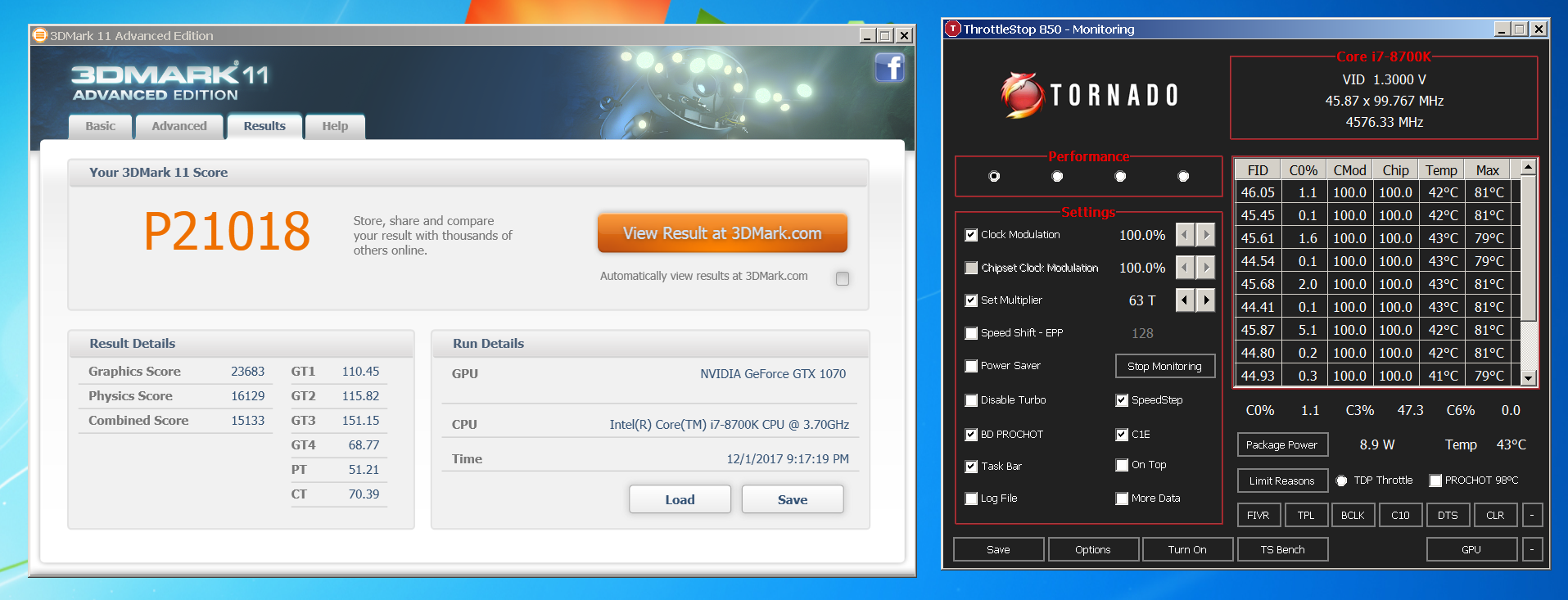Select TDP Throttle radio indicator

coord(1341,480)
